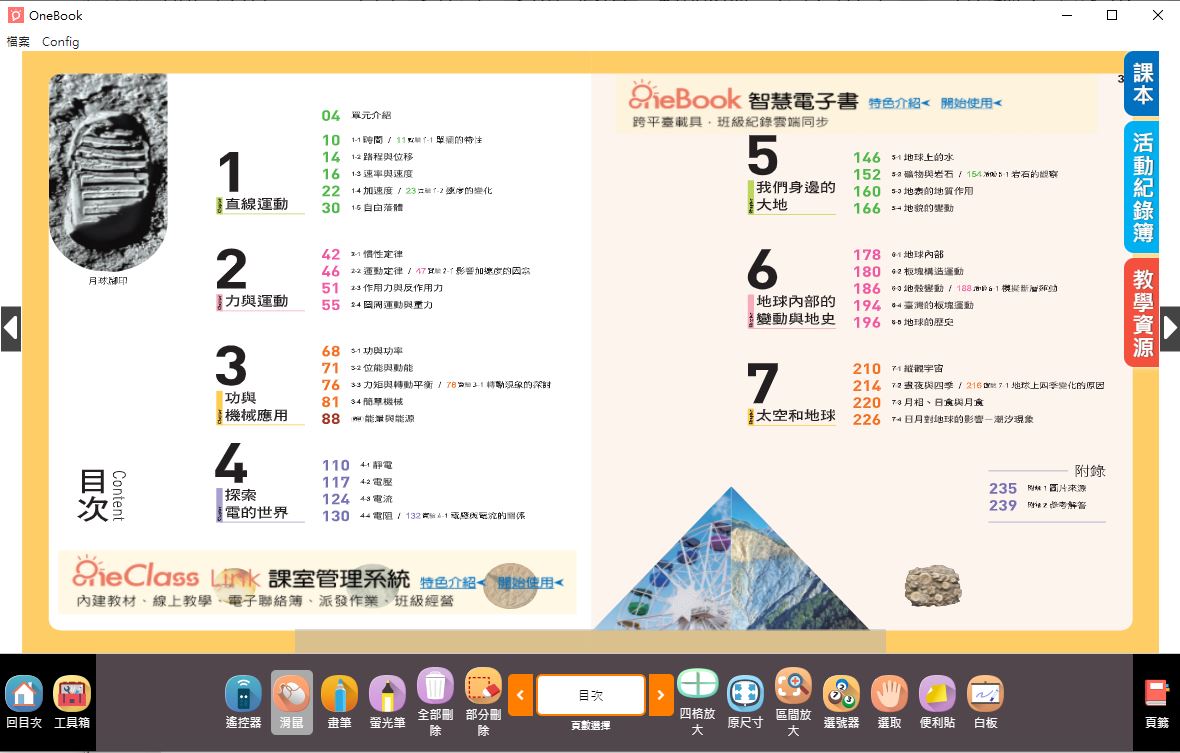Jump to page 04 單元介紹
The height and width of the screenshot is (753, 1180).
tap(357, 115)
